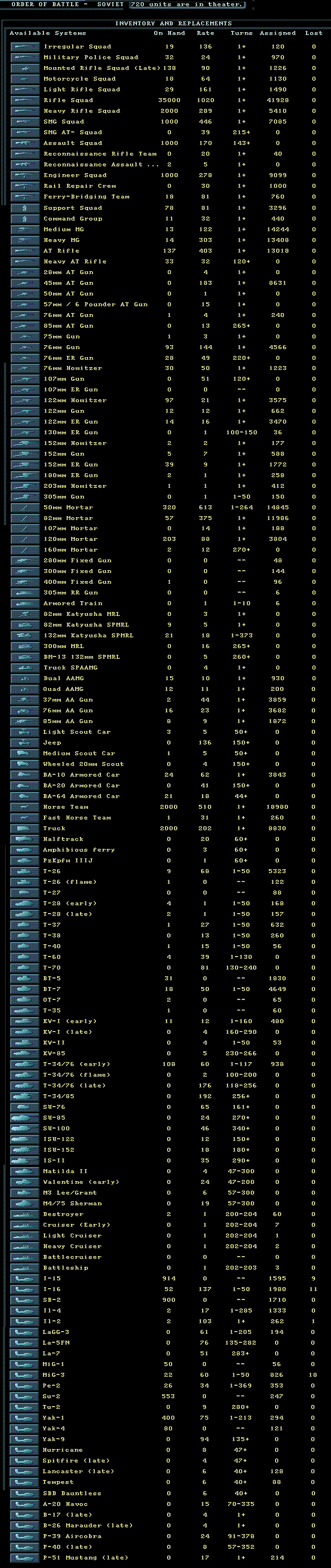Select the Armored Train icon
Screen dimensions: 331x1568
click(25, 603)
